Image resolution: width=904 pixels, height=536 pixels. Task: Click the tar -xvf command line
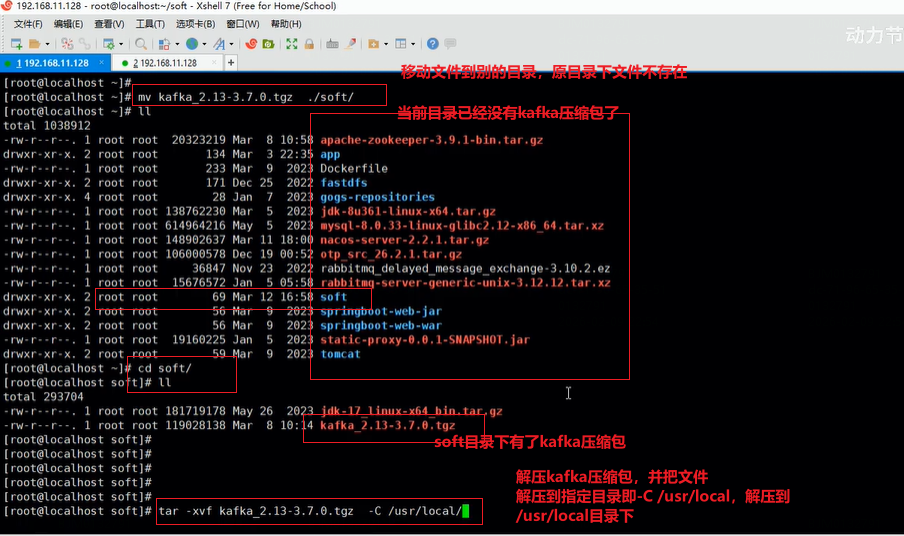point(310,511)
